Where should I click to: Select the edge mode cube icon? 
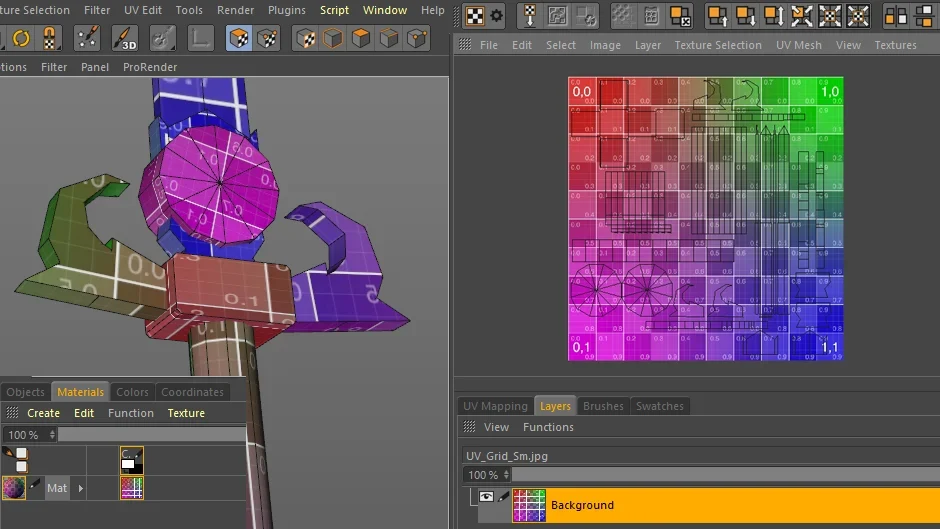[x=389, y=39]
